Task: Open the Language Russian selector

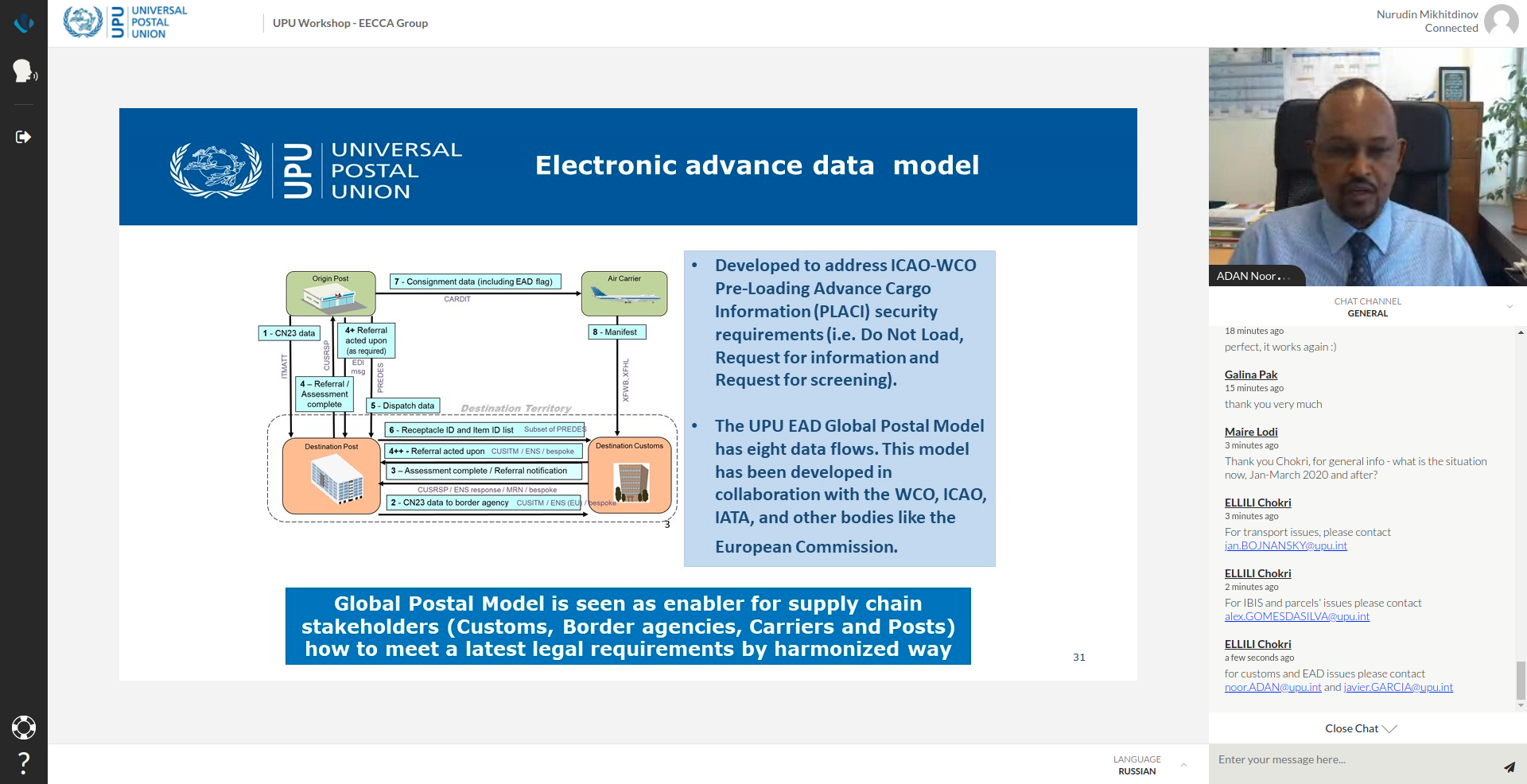Action: pos(1149,765)
